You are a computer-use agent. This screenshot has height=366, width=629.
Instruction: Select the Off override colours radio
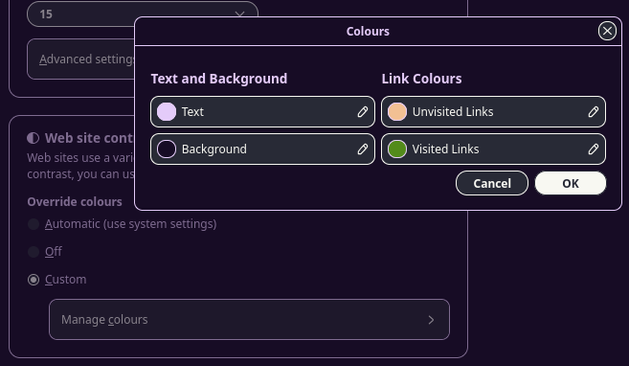tap(33, 252)
